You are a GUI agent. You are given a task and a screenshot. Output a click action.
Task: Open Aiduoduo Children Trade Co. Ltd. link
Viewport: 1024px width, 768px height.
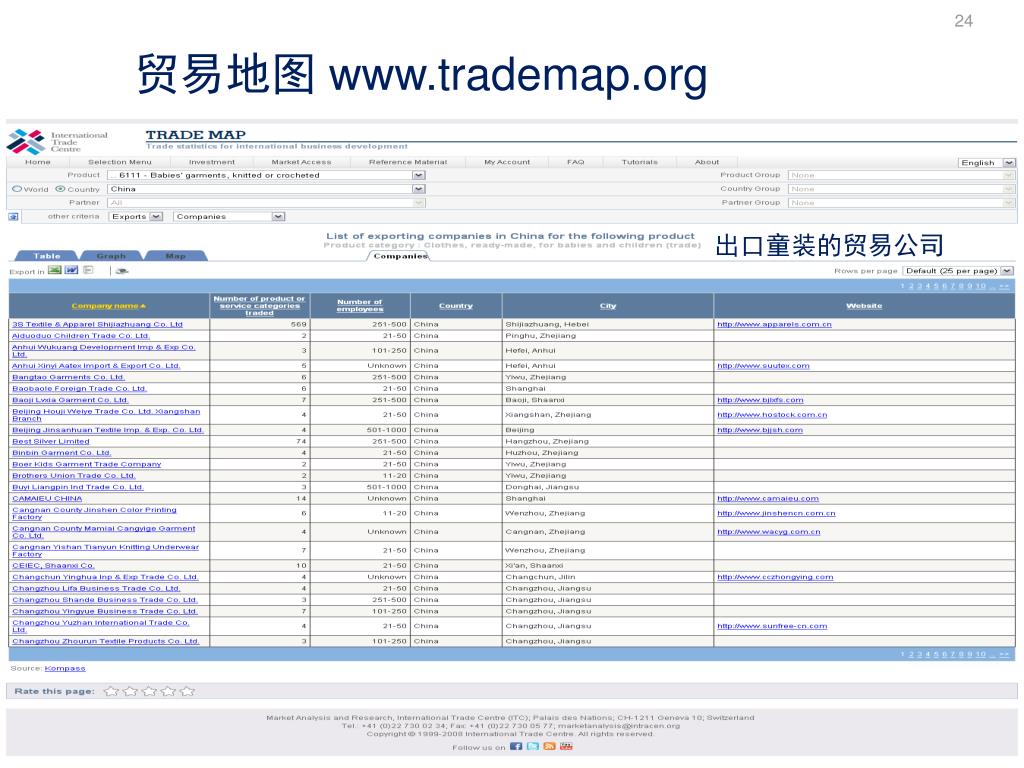[x=81, y=336]
